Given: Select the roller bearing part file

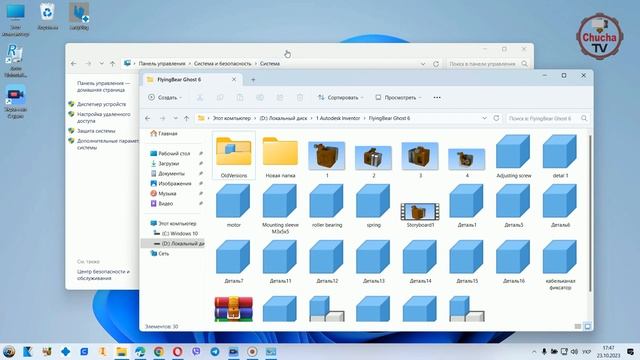Looking at the screenshot, I should (x=327, y=205).
